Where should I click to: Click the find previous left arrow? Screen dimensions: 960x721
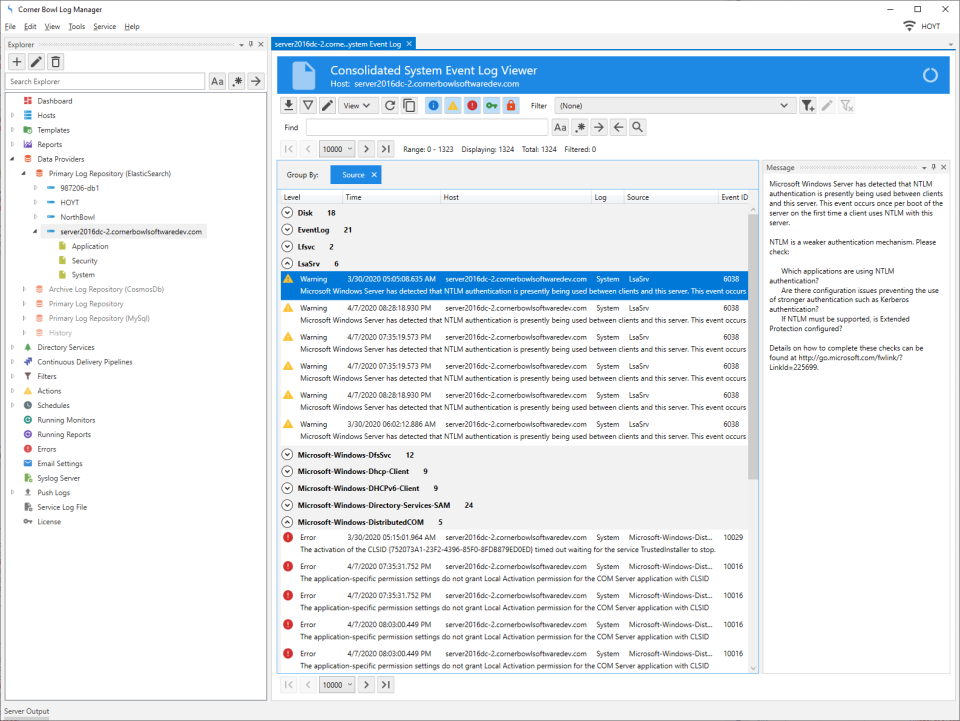[x=618, y=127]
